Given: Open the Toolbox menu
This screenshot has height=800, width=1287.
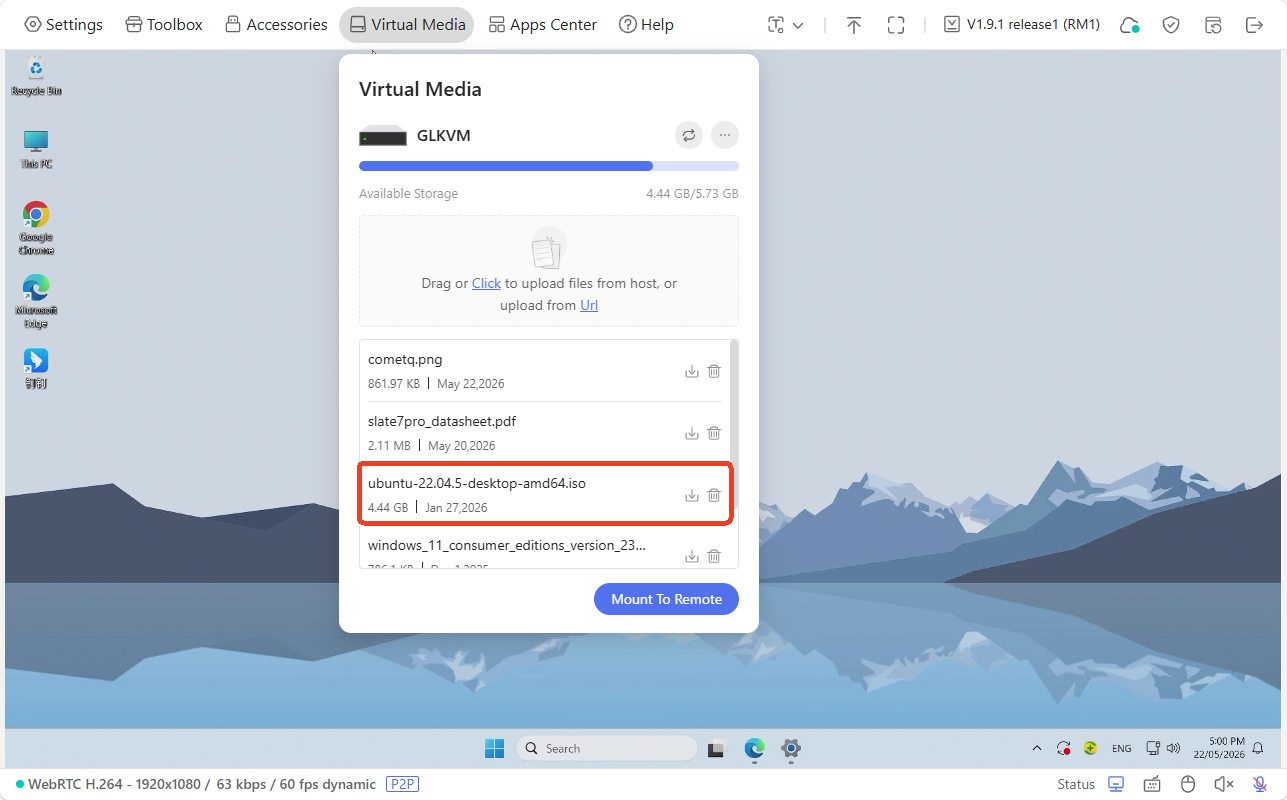Looking at the screenshot, I should point(164,25).
